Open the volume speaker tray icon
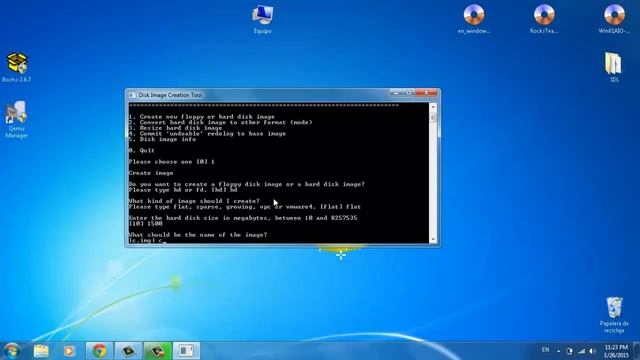 pos(593,351)
